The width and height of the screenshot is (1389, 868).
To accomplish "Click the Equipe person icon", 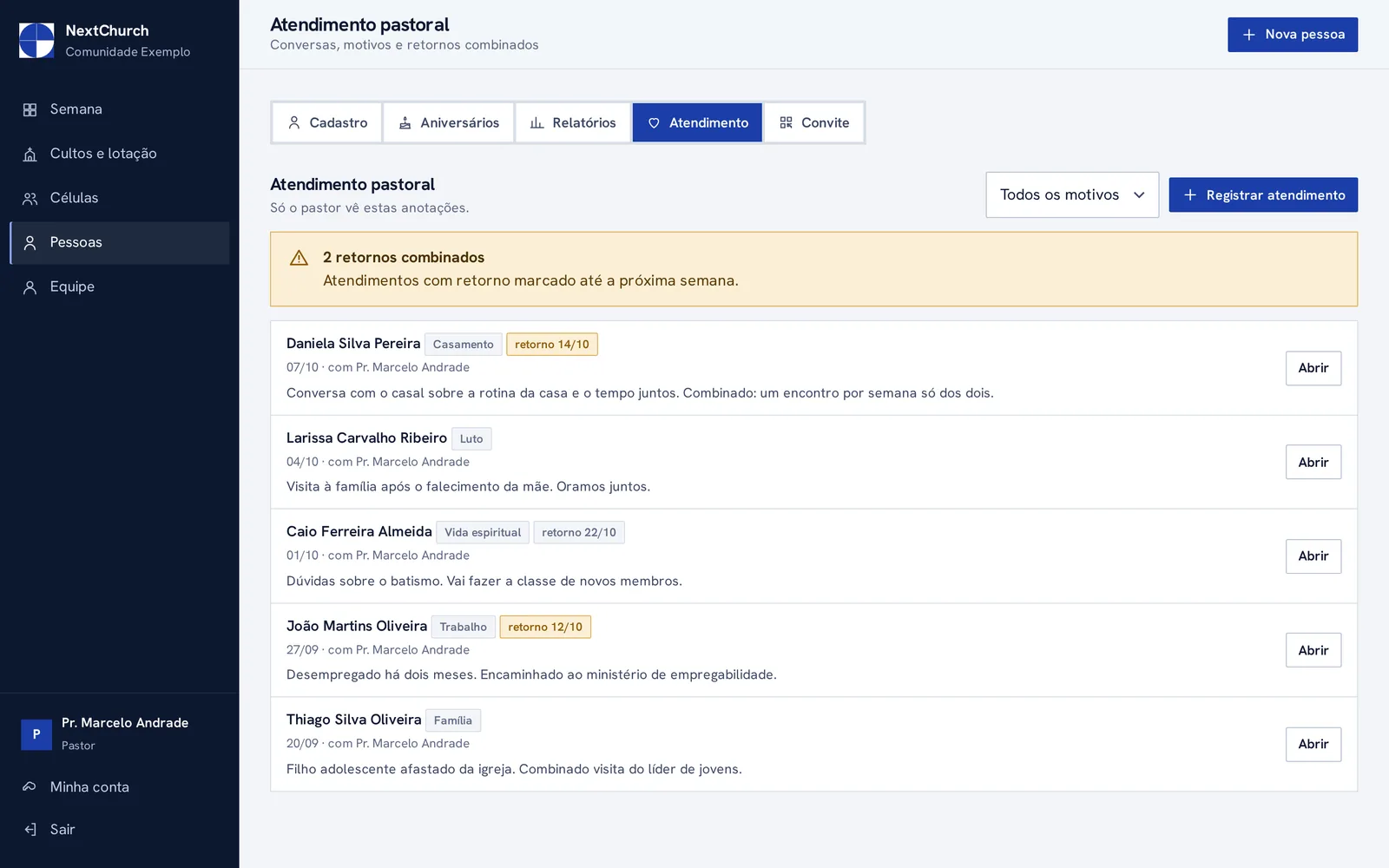I will pyautogui.click(x=30, y=287).
